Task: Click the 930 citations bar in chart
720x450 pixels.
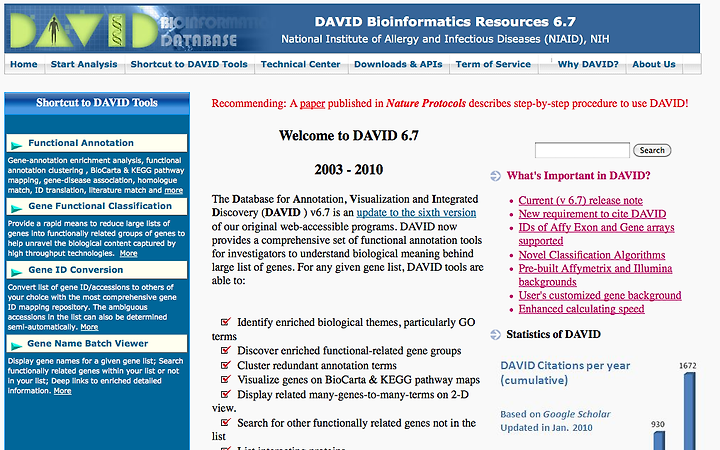Action: coord(659,440)
